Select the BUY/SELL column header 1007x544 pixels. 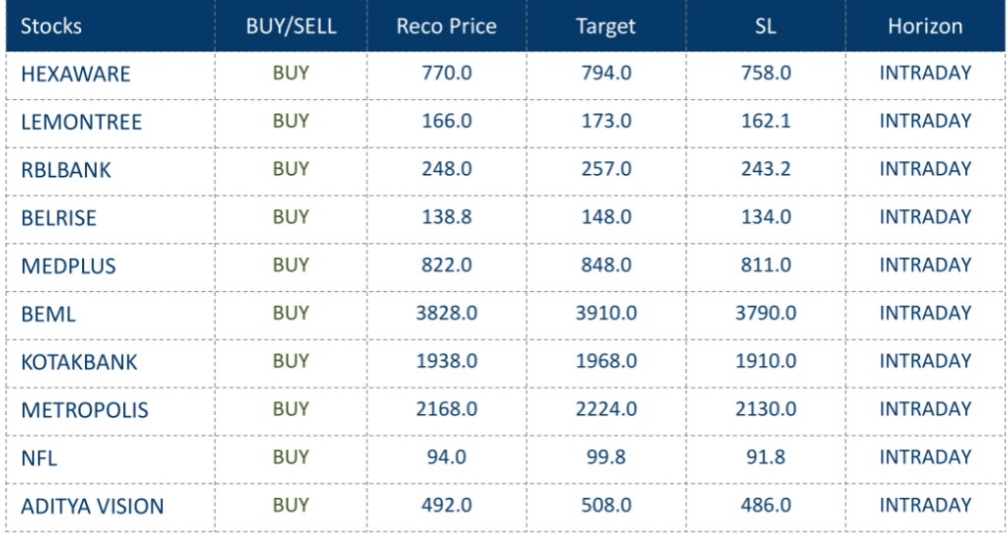click(291, 26)
